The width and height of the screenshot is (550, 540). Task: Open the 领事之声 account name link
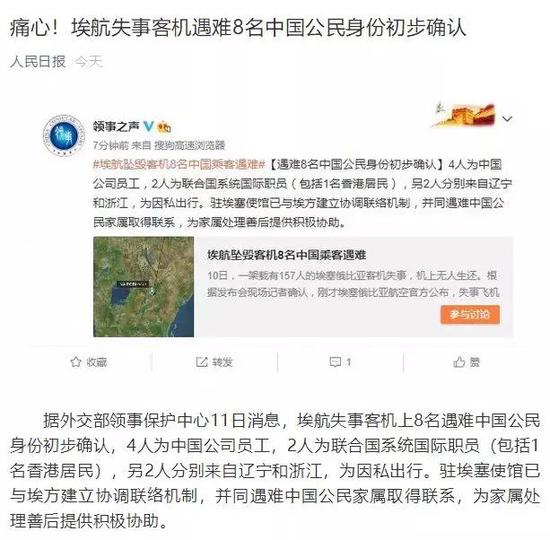tap(116, 126)
